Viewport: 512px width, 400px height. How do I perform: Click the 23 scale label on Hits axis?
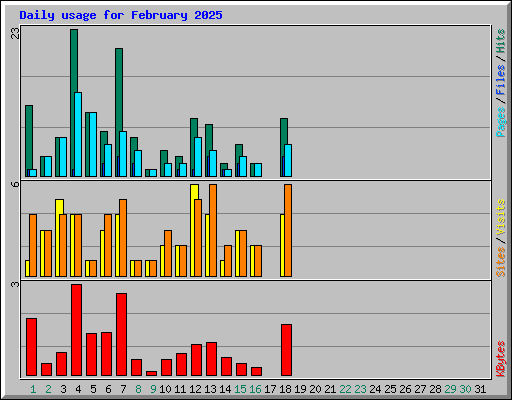pyautogui.click(x=15, y=33)
